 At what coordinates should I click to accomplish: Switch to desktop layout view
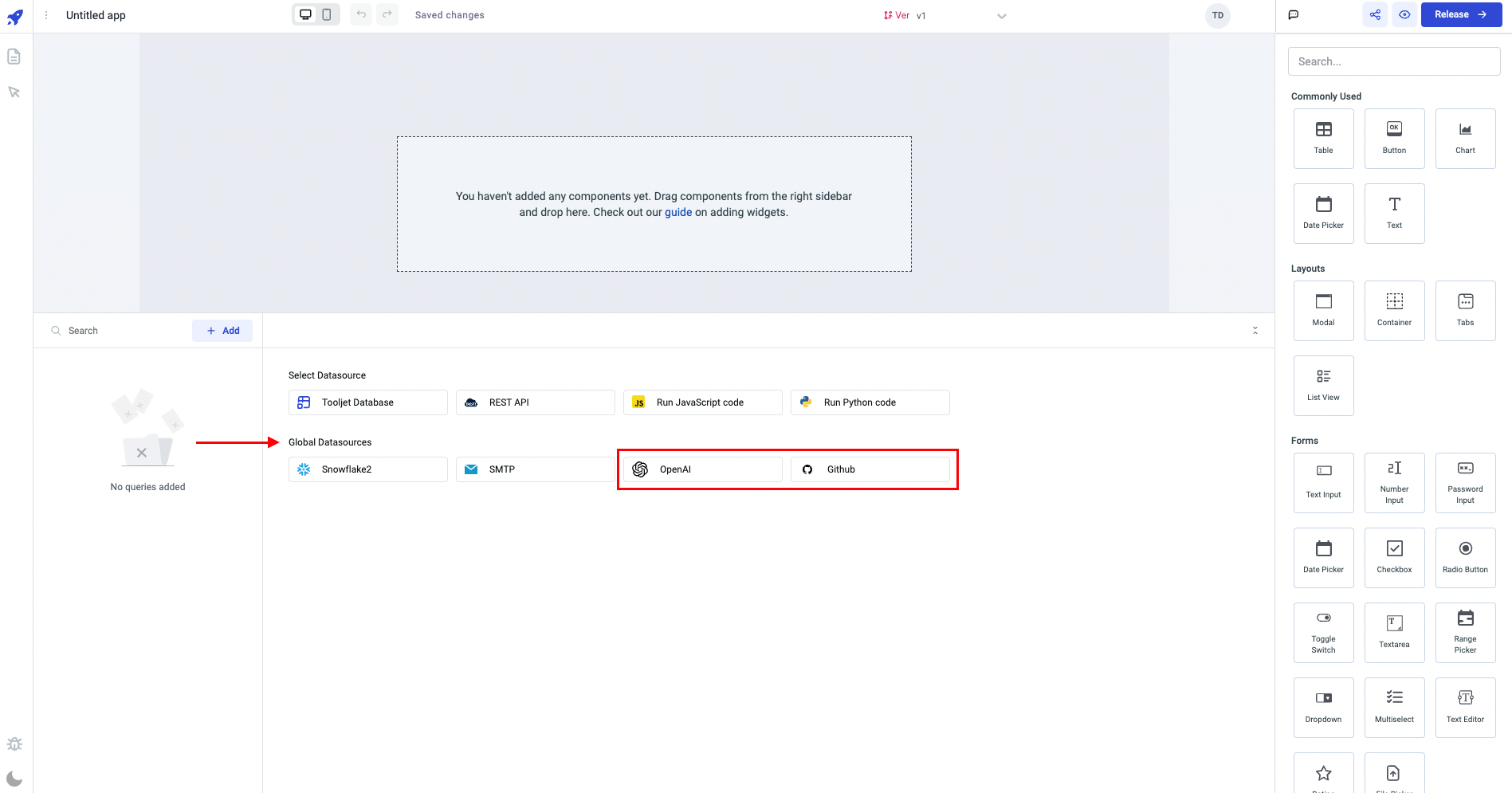click(305, 15)
